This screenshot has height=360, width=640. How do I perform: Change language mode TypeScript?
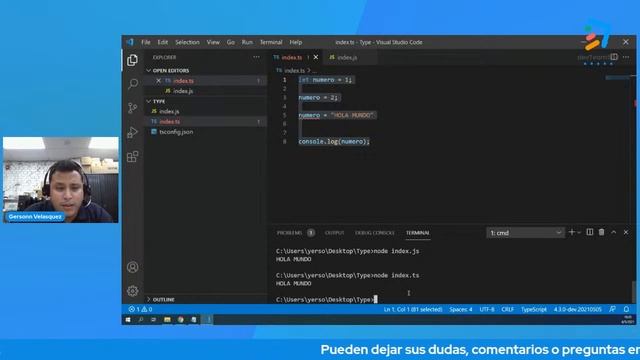(x=533, y=309)
